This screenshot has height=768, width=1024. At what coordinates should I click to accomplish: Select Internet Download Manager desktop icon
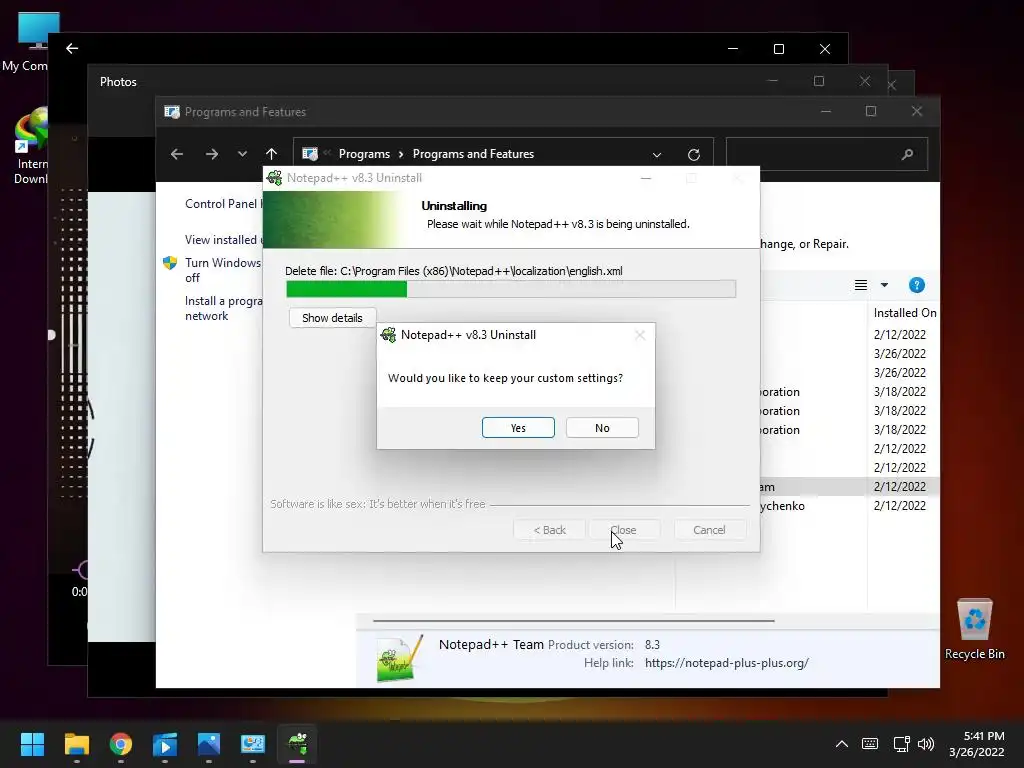click(x=31, y=147)
